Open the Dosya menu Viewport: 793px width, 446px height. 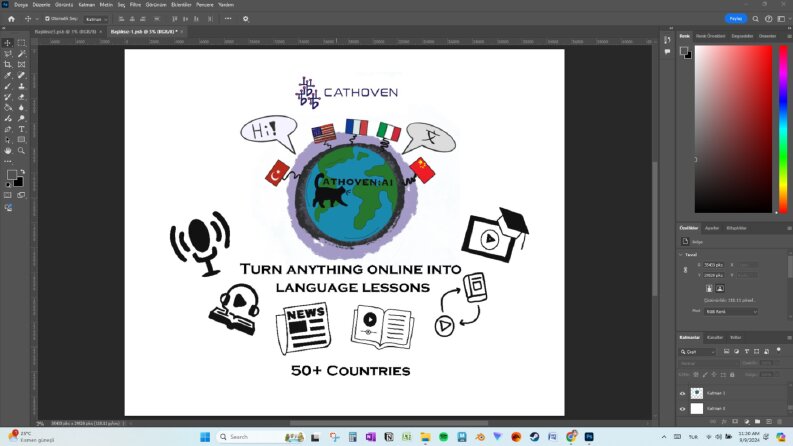[x=21, y=5]
